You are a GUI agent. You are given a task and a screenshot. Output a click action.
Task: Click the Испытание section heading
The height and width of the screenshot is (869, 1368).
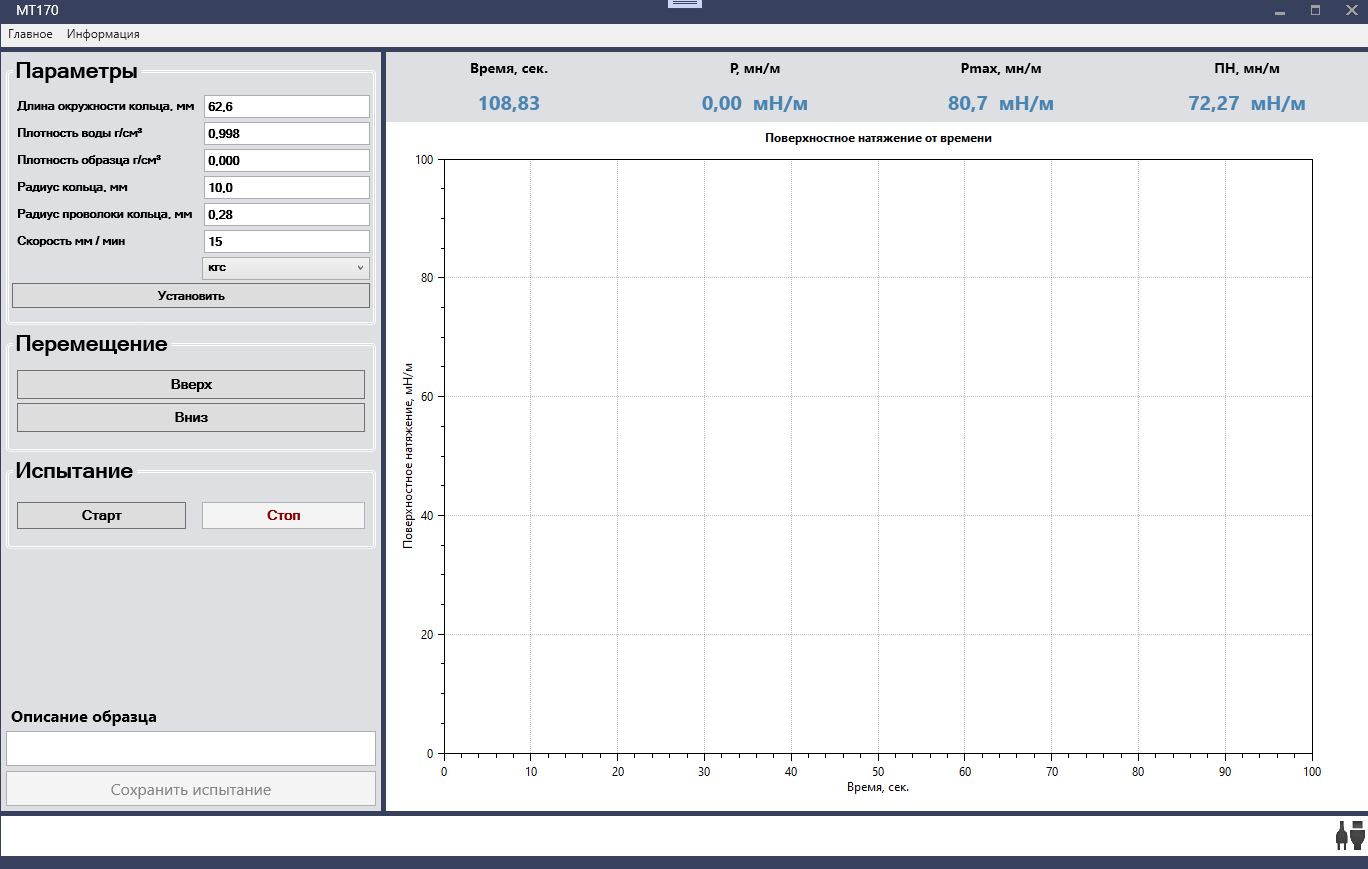pos(74,471)
